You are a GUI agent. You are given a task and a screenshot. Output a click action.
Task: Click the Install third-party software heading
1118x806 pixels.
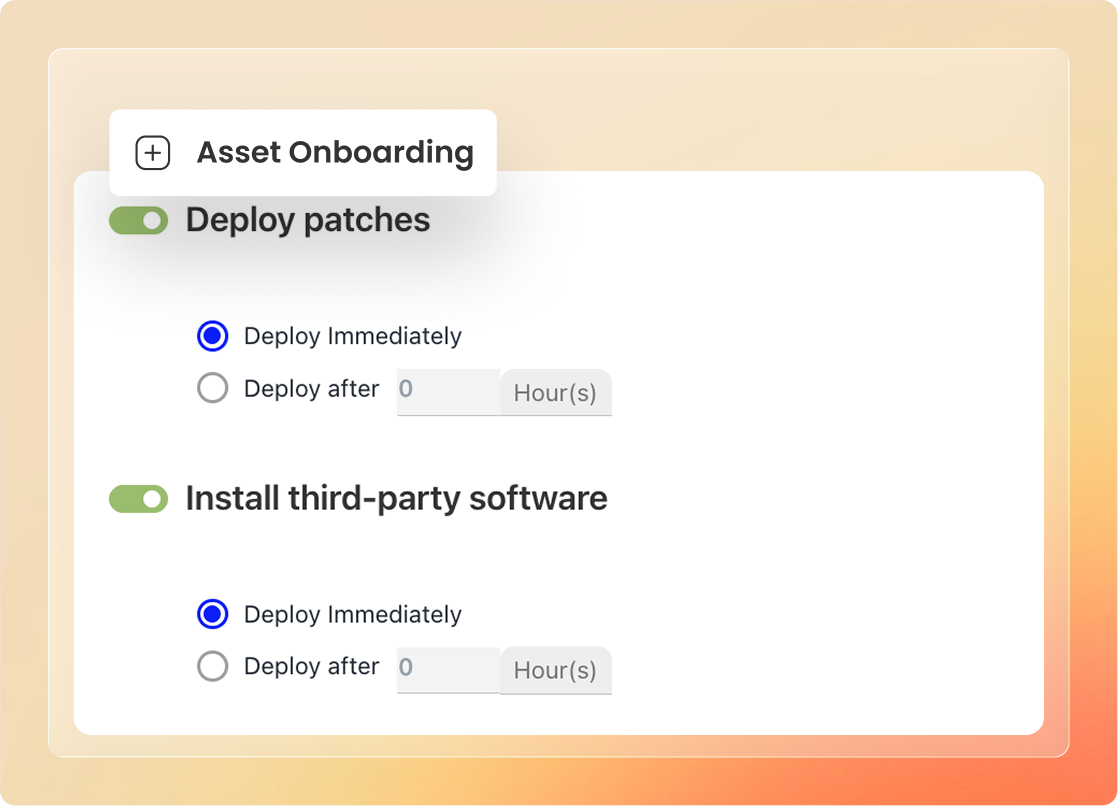396,498
